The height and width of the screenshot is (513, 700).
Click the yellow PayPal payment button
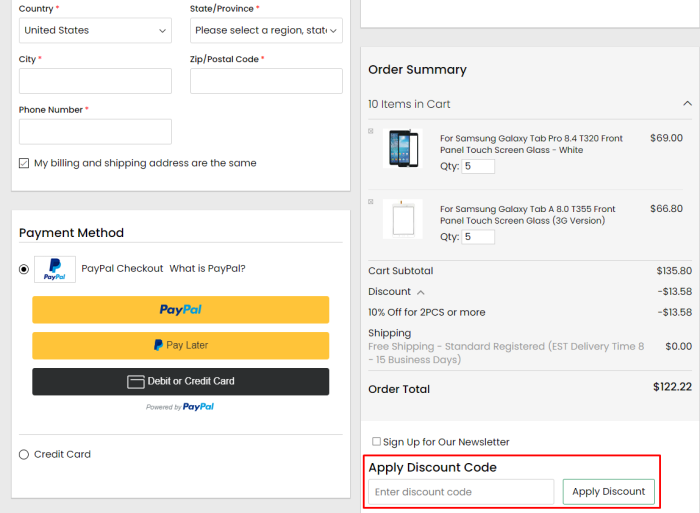pyautogui.click(x=180, y=309)
